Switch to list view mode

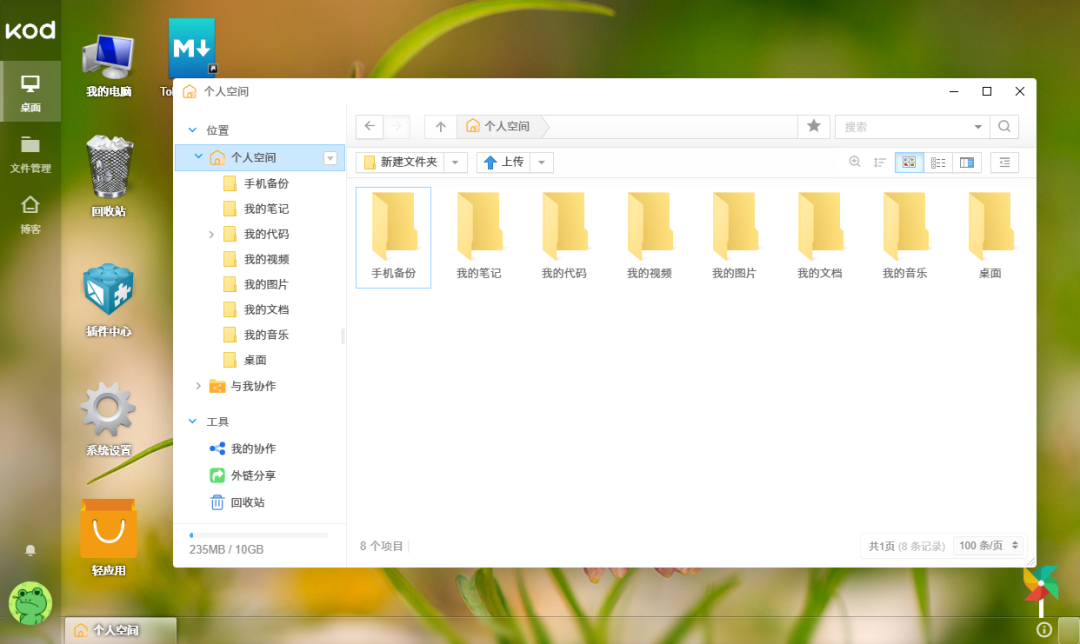coord(938,162)
